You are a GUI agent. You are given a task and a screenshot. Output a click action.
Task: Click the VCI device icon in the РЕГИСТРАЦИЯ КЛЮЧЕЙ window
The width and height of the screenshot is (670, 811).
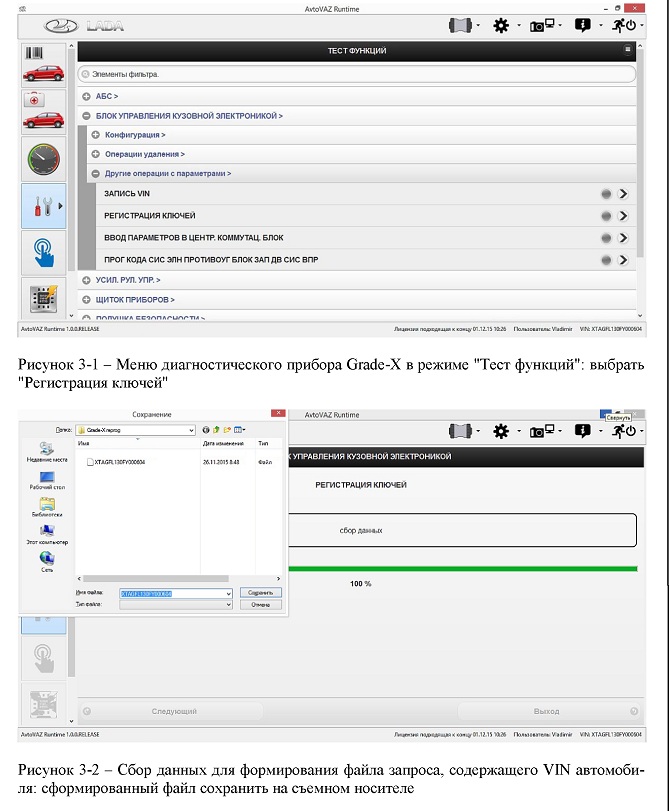(460, 431)
